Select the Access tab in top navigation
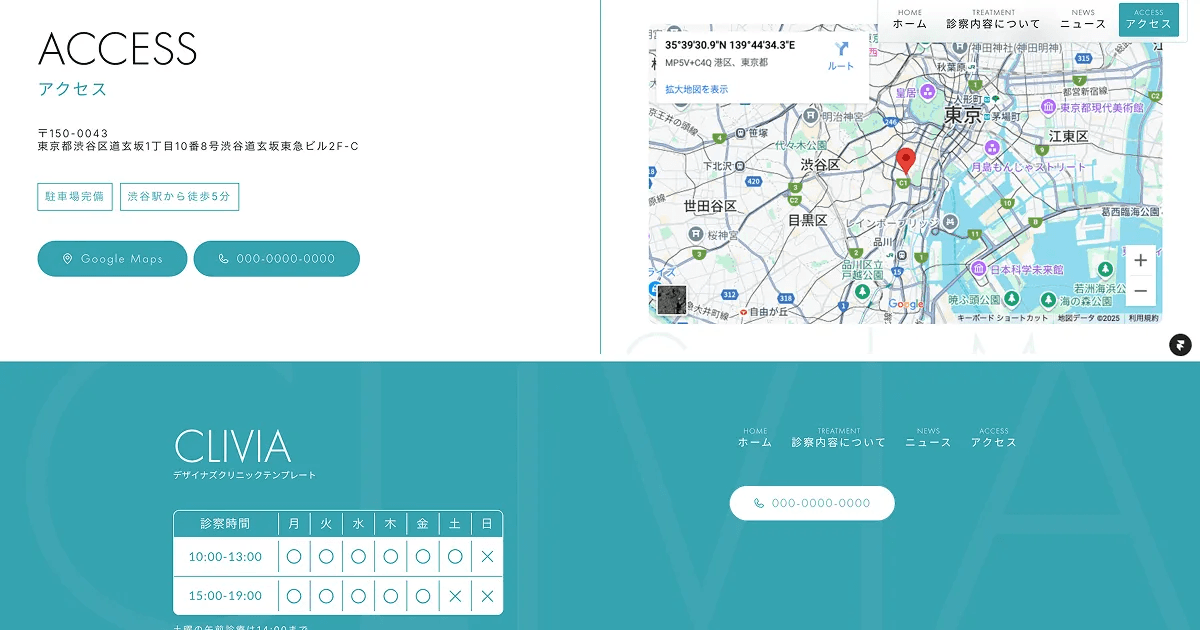 (x=1148, y=19)
